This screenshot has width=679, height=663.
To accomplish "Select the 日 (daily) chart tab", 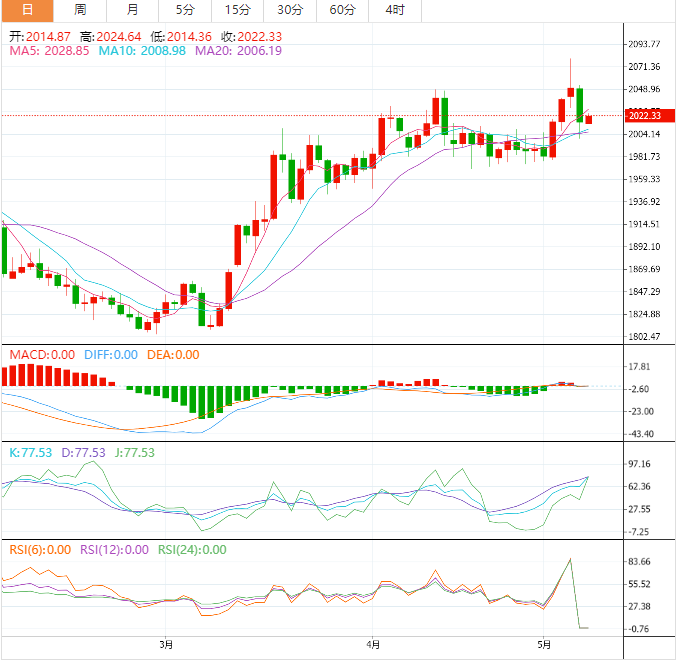I will [x=27, y=10].
